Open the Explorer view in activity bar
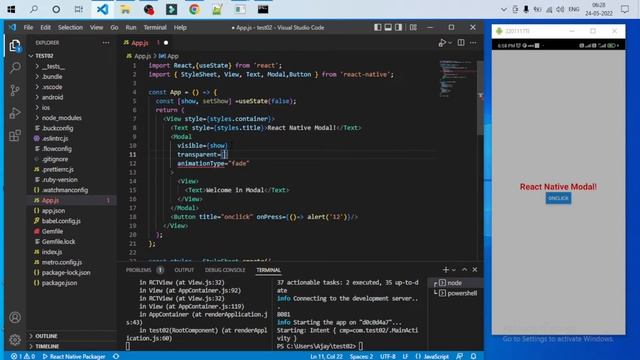 tap(15, 45)
